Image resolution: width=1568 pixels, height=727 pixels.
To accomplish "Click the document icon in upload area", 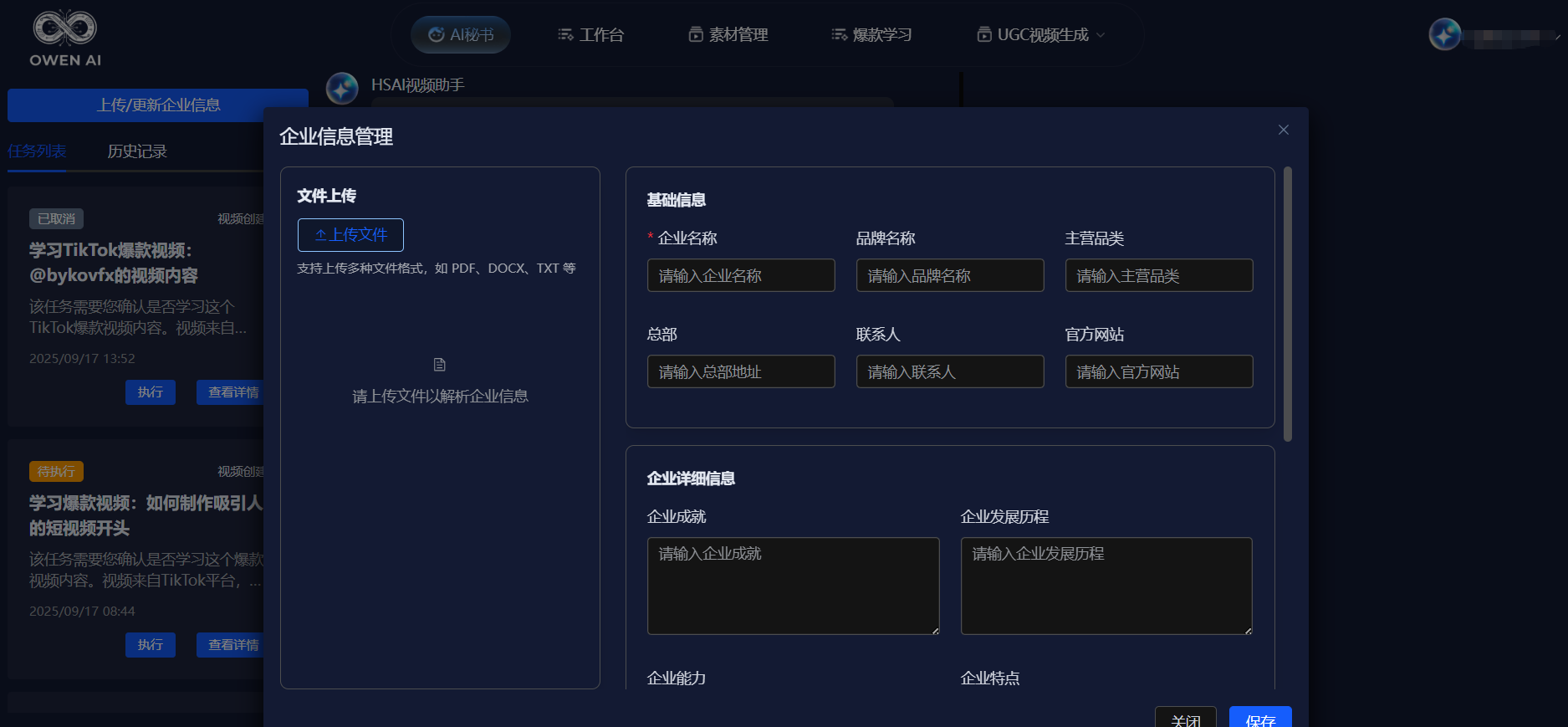I will tap(440, 365).
